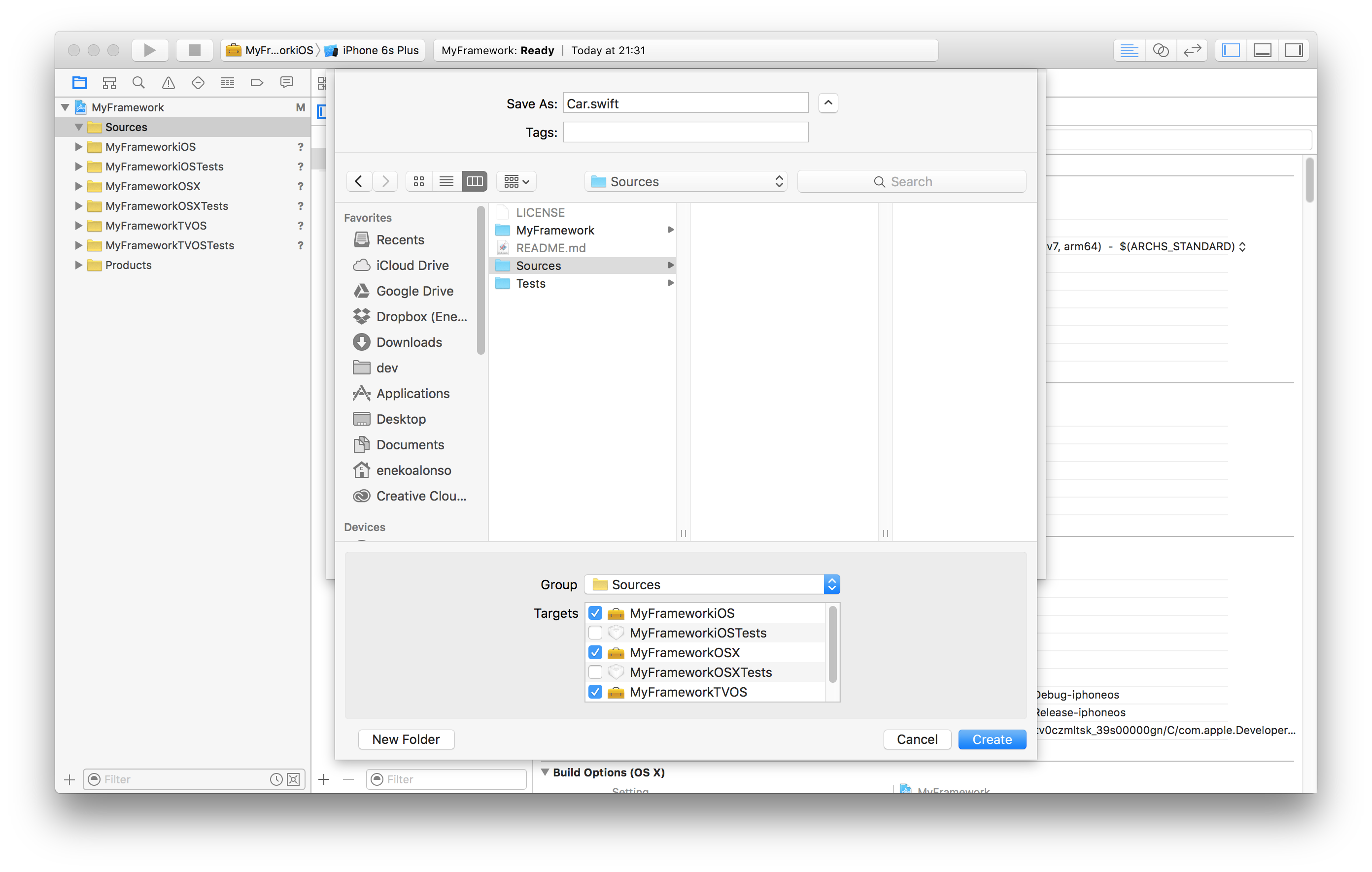Click the New Folder button
The width and height of the screenshot is (1372, 872).
tap(405, 739)
